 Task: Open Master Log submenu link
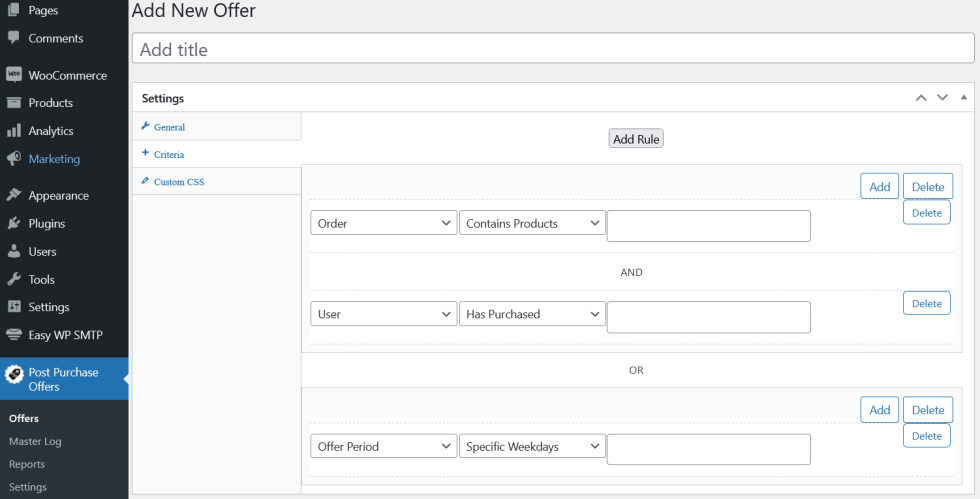[x=35, y=441]
